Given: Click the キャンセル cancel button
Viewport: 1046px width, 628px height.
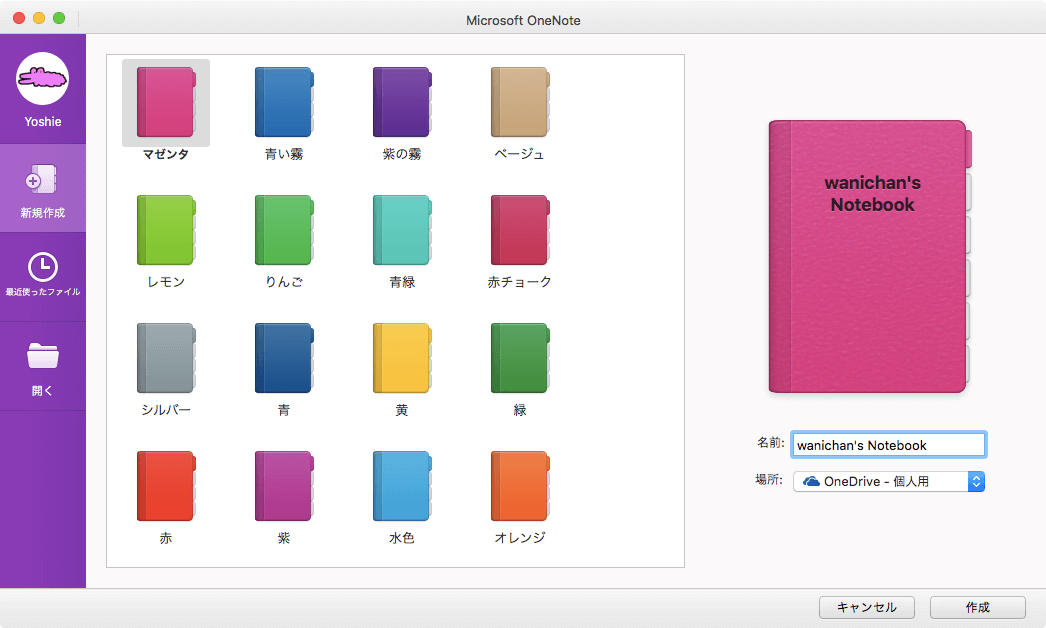Looking at the screenshot, I should pos(867,607).
